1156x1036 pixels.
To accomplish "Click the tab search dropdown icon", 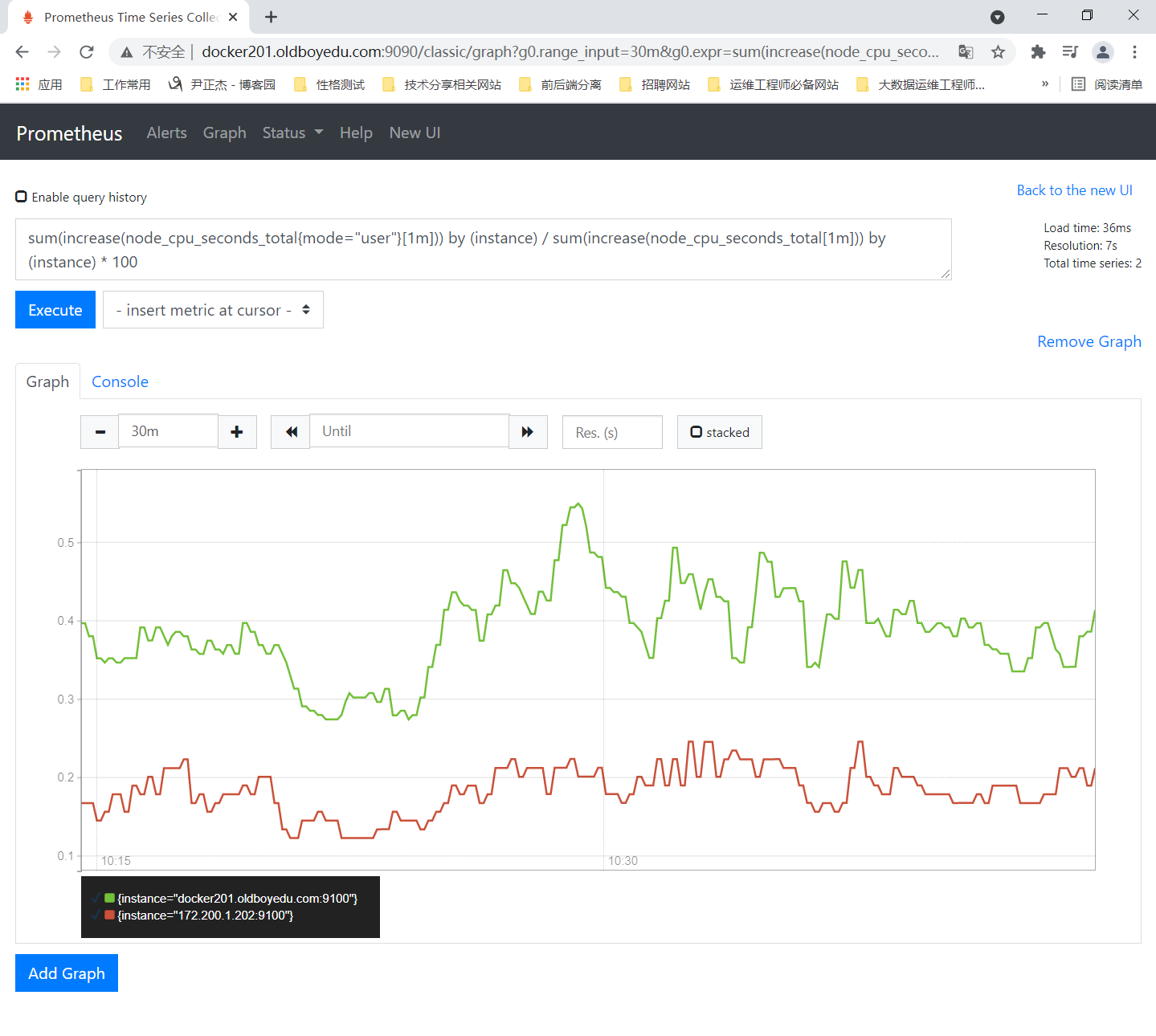I will [x=998, y=17].
